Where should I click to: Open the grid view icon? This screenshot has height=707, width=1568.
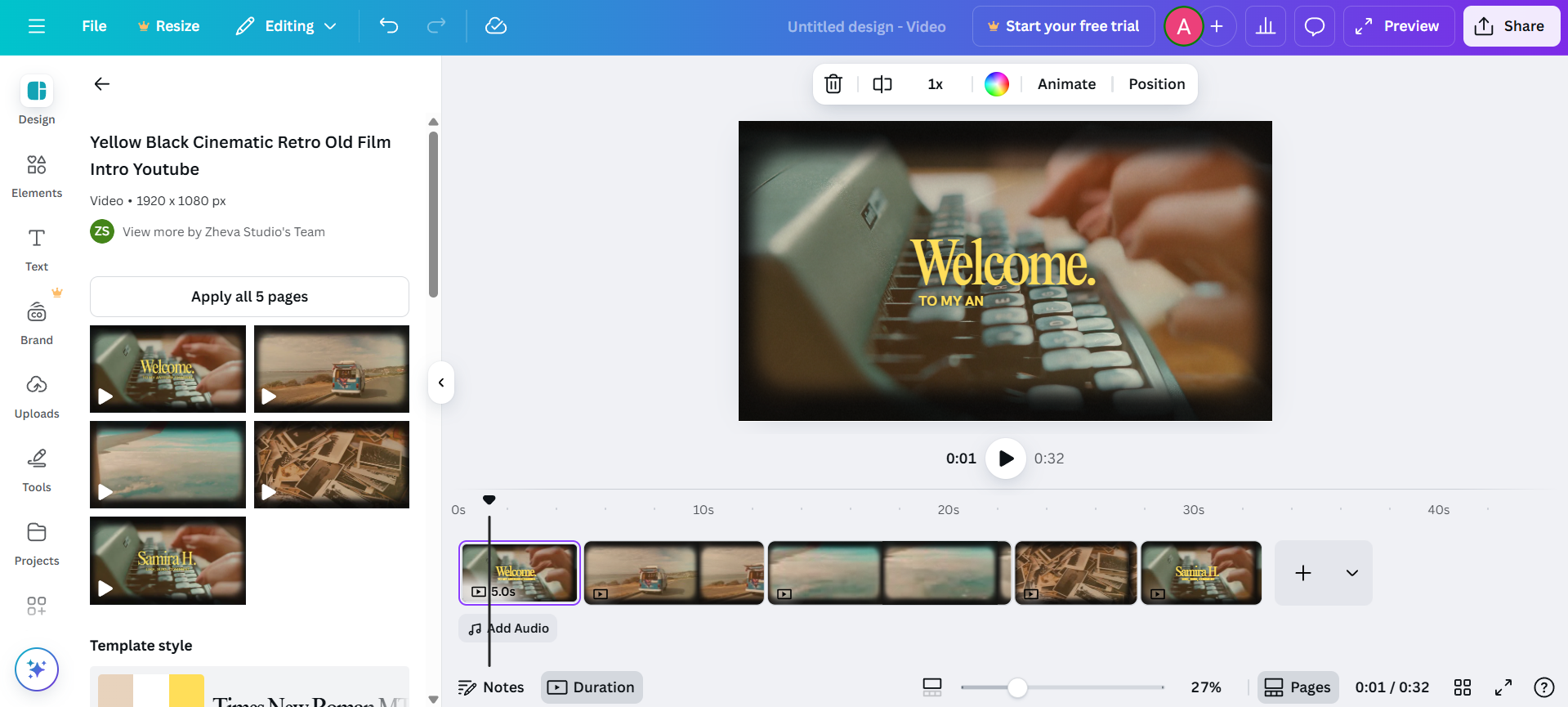click(x=1463, y=687)
